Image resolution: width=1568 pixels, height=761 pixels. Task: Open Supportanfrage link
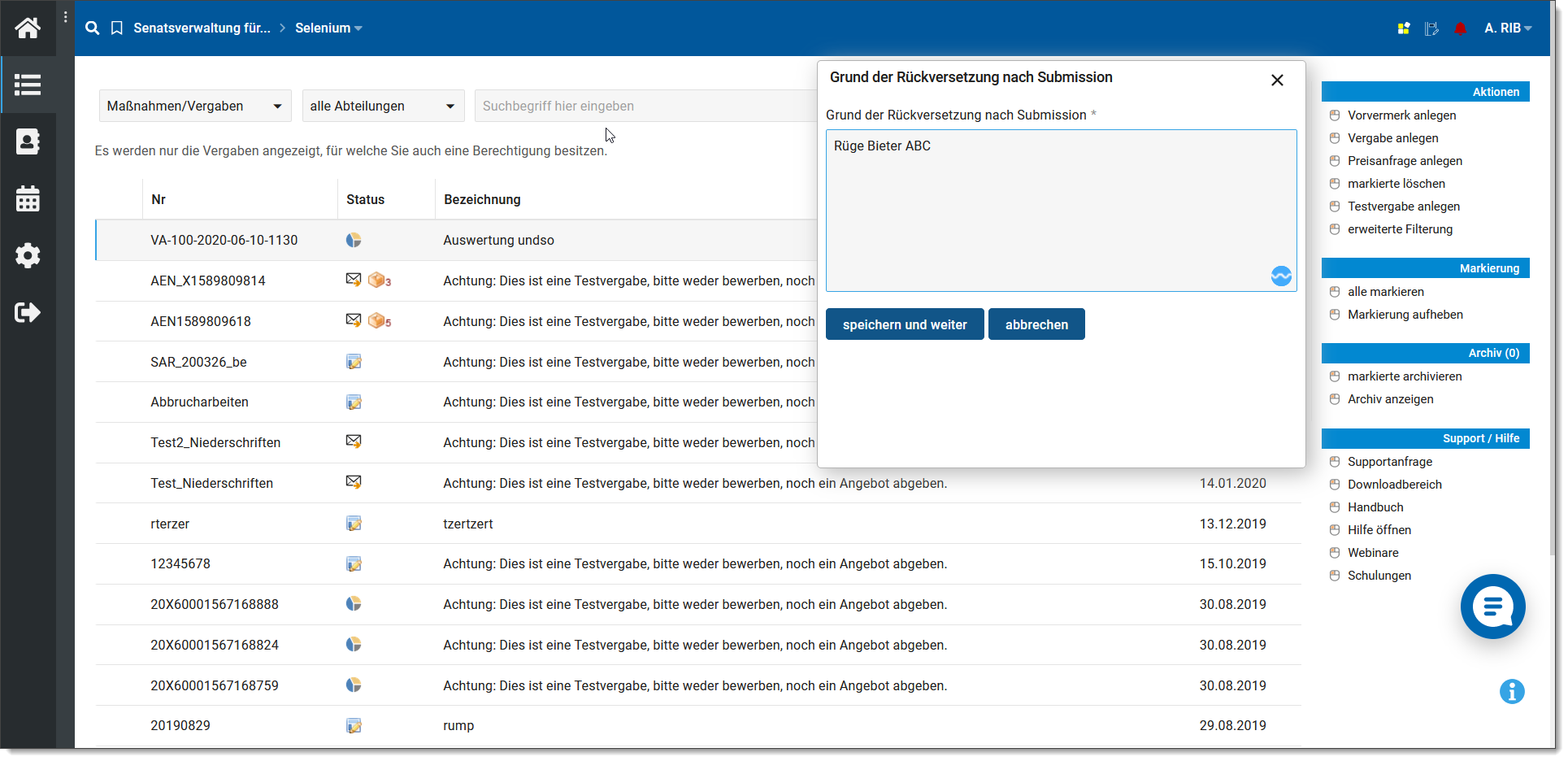pyautogui.click(x=1390, y=462)
